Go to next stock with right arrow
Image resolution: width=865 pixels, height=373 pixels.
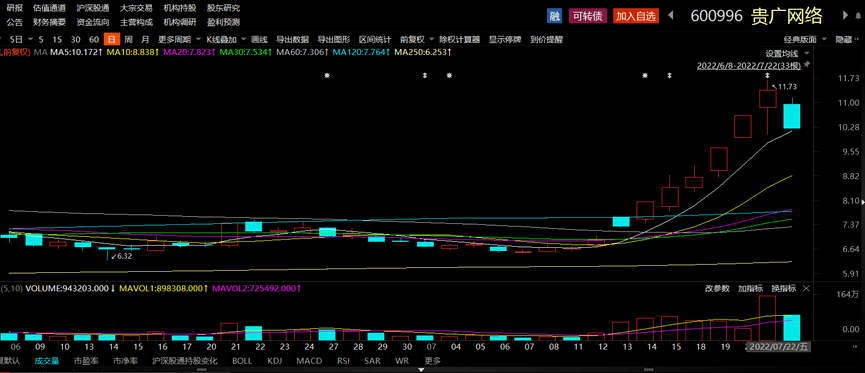tap(846, 15)
